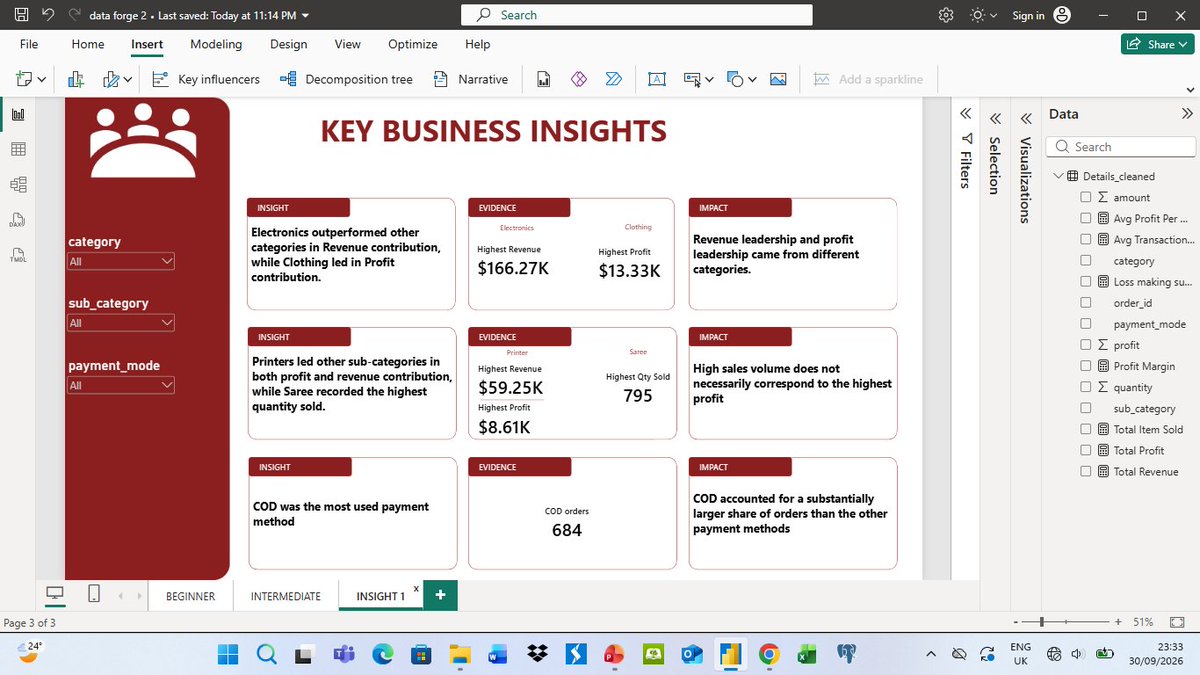Check the payment_mode field checkbox
1200x675 pixels.
point(1085,324)
